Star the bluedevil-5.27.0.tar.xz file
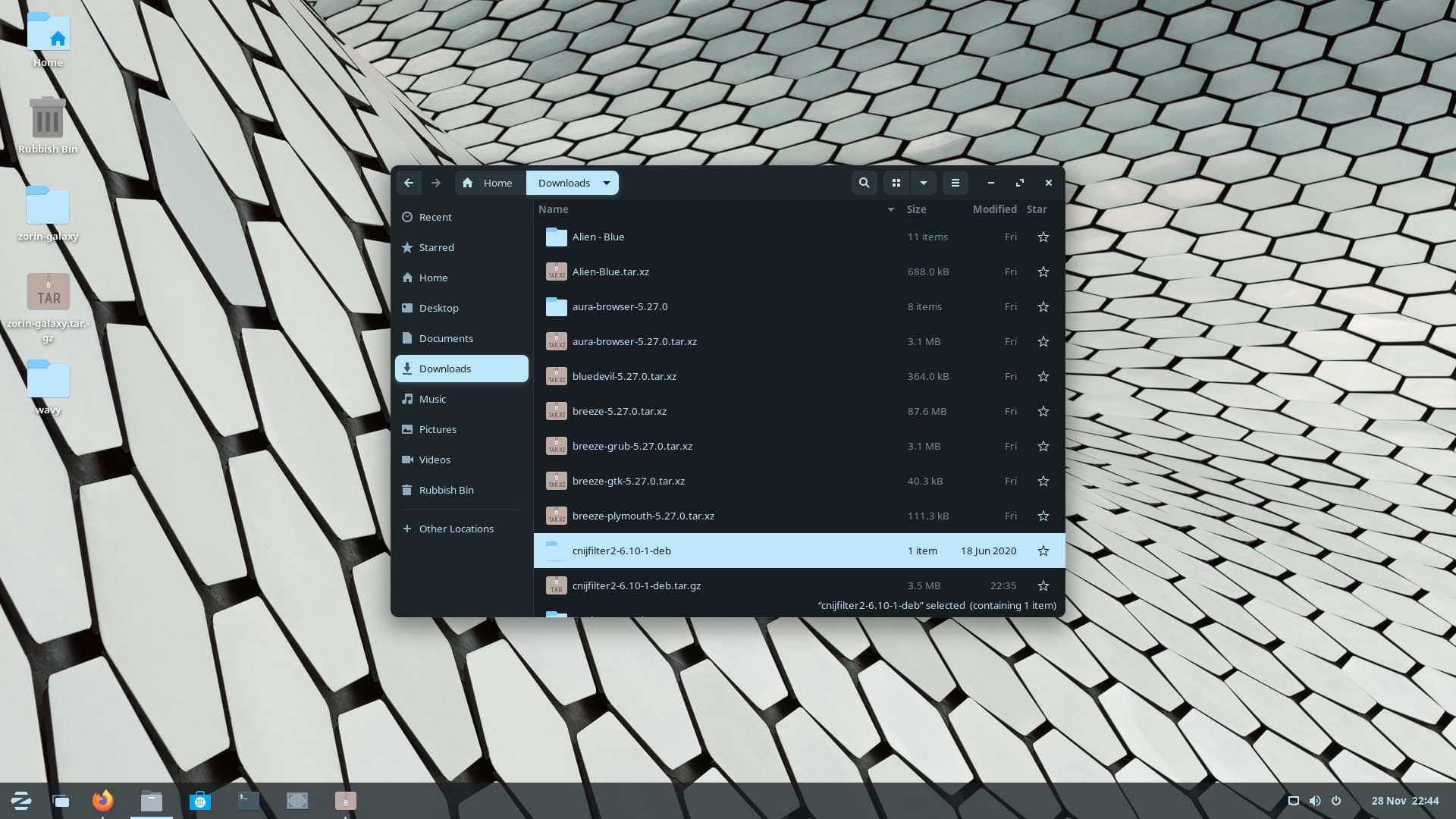The height and width of the screenshot is (819, 1456). 1043,377
